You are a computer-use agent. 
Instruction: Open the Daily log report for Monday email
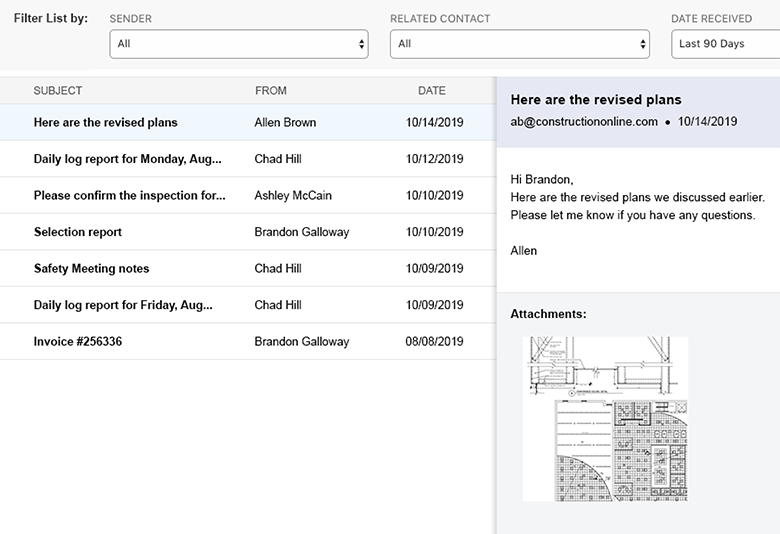click(x=127, y=159)
